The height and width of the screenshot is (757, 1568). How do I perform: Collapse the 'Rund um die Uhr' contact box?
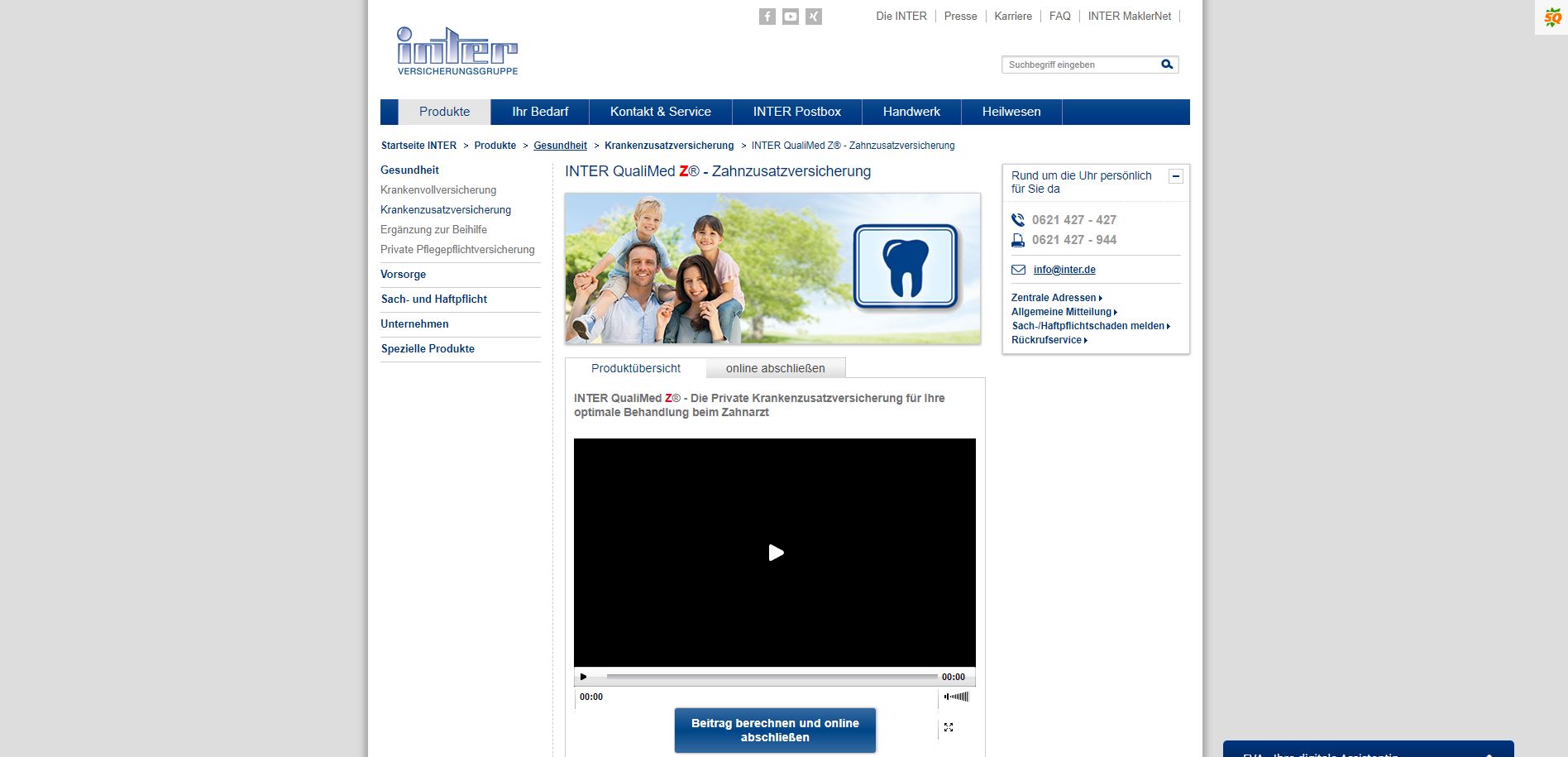(1176, 176)
